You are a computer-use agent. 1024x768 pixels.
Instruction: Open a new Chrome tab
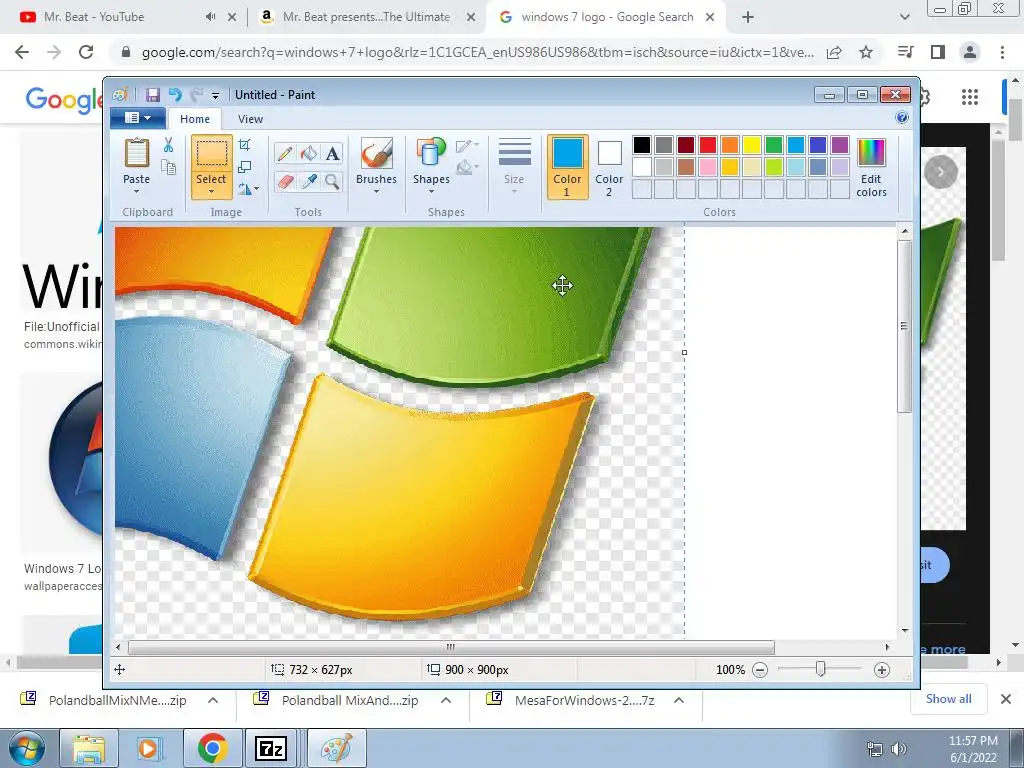click(748, 18)
